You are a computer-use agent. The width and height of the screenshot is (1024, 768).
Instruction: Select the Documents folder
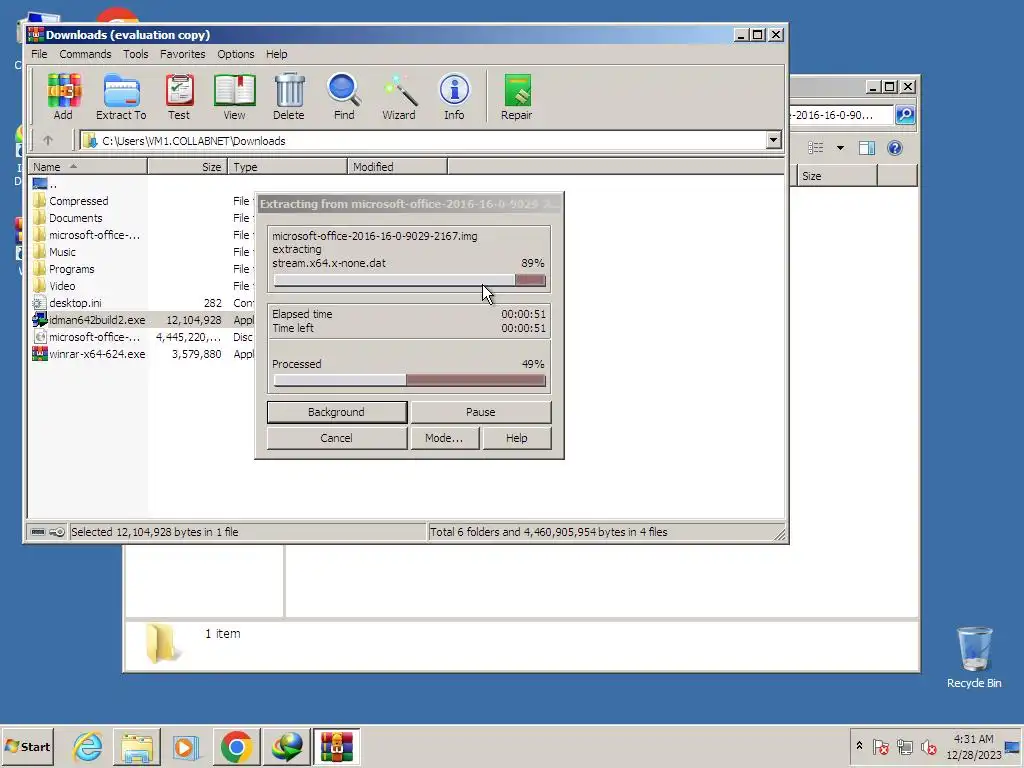tap(68, 218)
